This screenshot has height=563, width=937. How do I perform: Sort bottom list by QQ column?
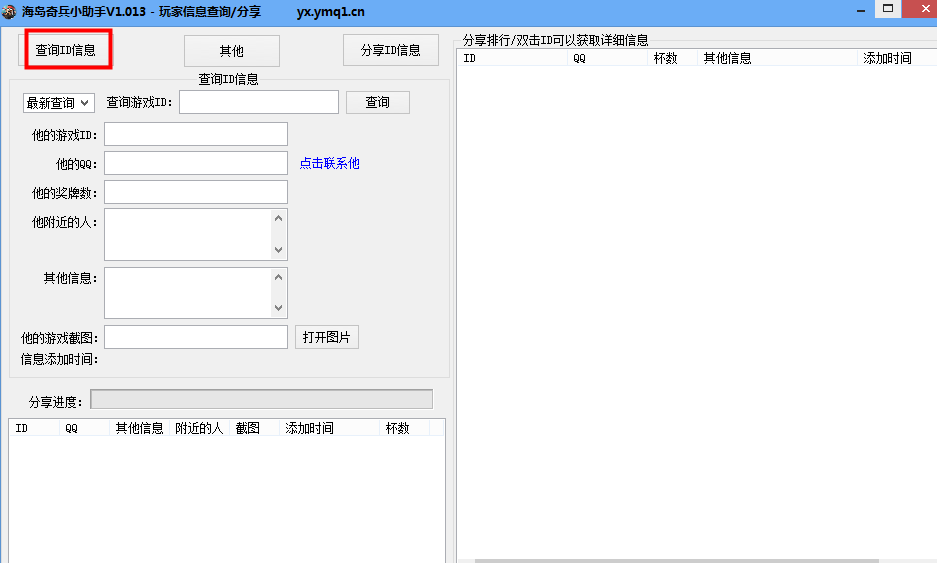click(x=84, y=428)
